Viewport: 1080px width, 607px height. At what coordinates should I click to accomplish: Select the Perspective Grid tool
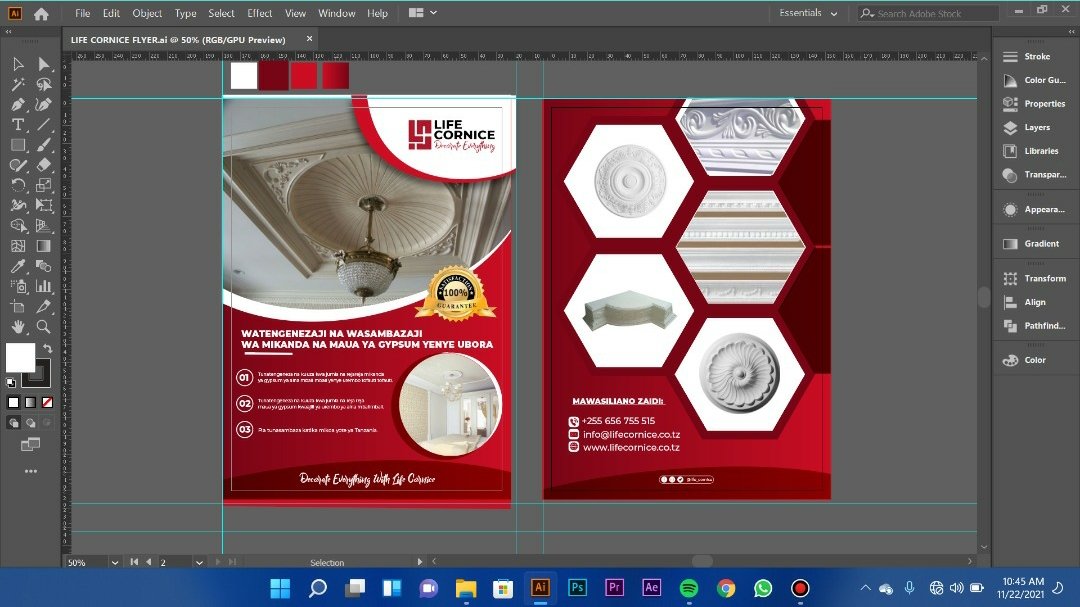(43, 226)
